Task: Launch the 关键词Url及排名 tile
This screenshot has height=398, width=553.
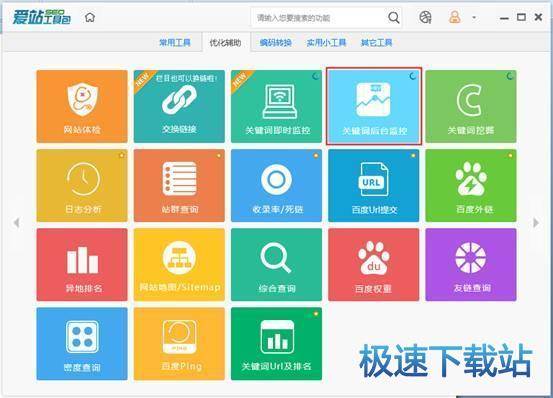Action: (276, 344)
